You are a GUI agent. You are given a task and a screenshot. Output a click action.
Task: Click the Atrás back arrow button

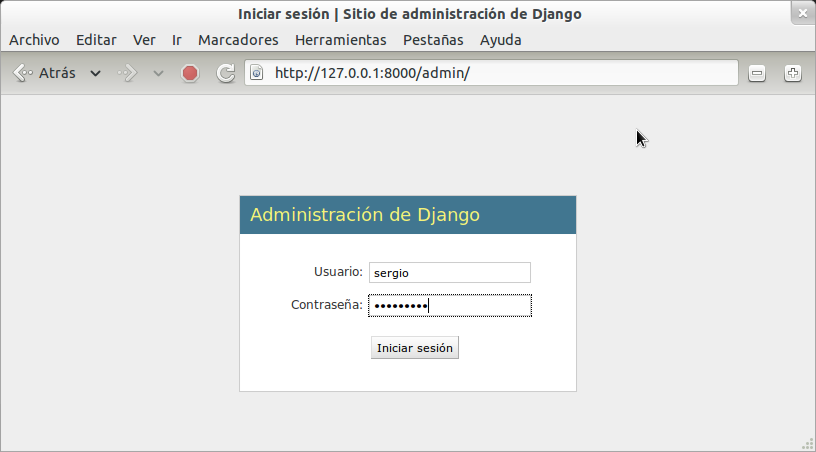[44, 73]
